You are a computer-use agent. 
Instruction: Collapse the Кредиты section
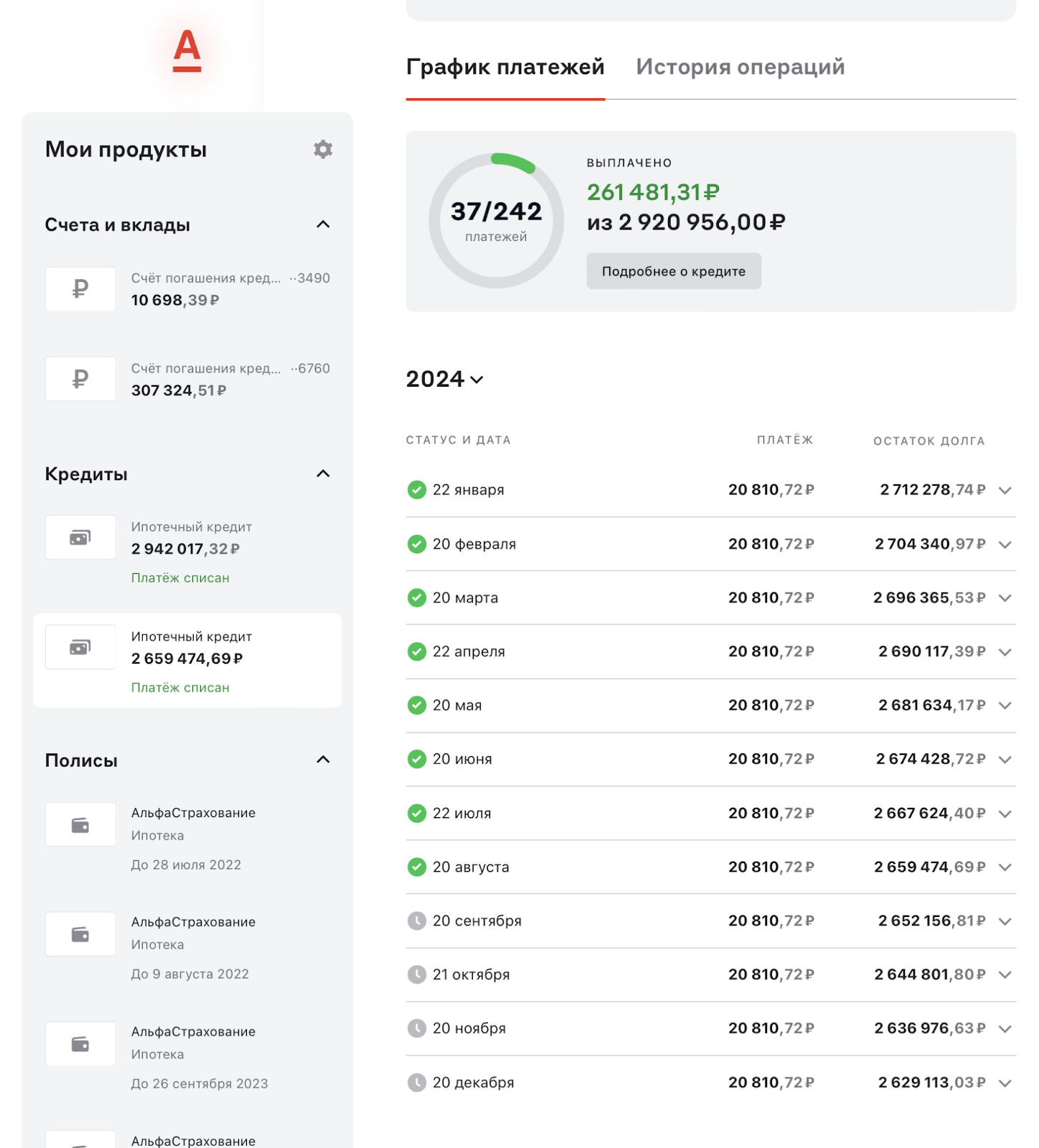tap(323, 474)
